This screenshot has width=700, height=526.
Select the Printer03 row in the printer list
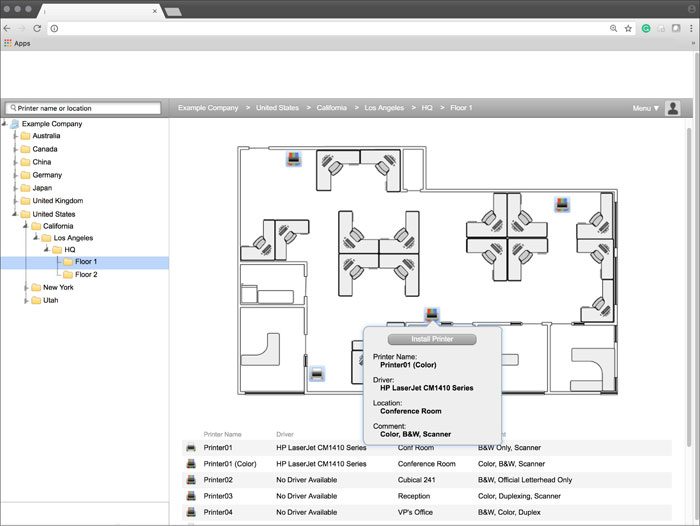218,496
